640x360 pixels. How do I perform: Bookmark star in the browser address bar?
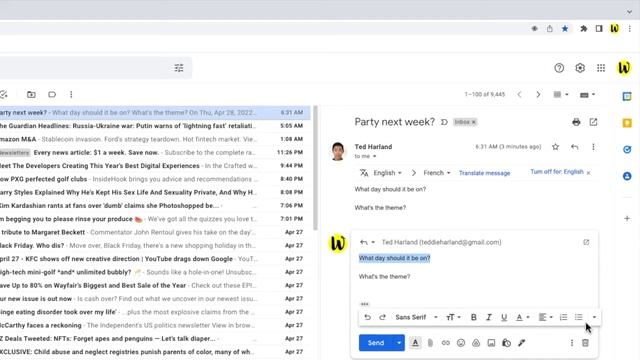[x=565, y=29]
